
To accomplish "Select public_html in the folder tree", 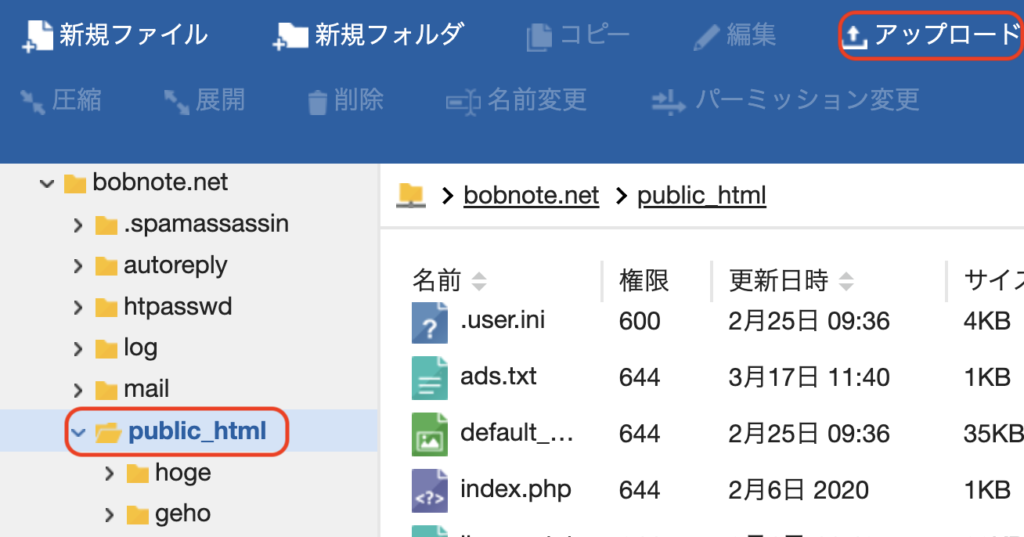I will [197, 431].
